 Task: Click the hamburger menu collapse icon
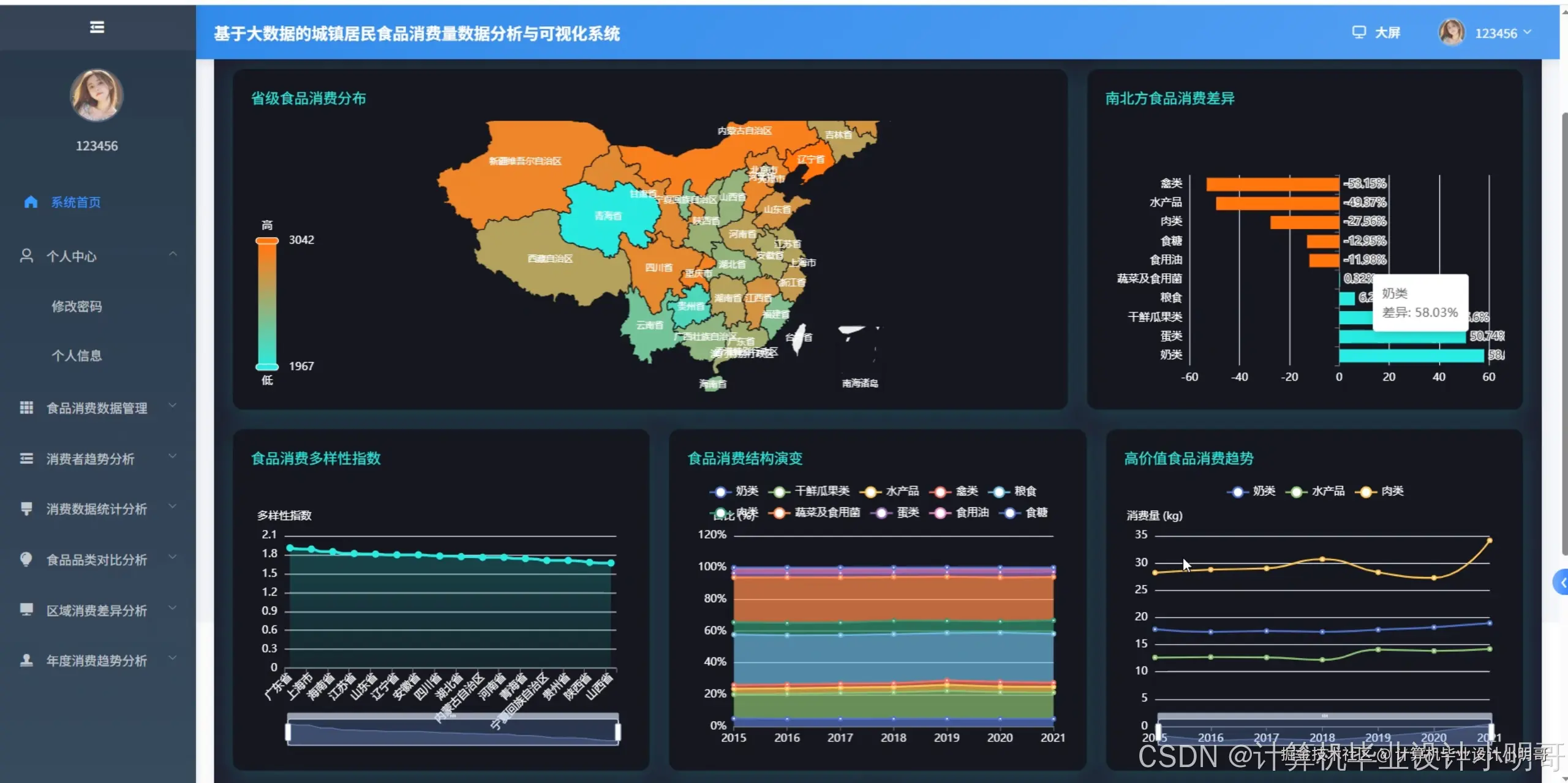tap(97, 28)
